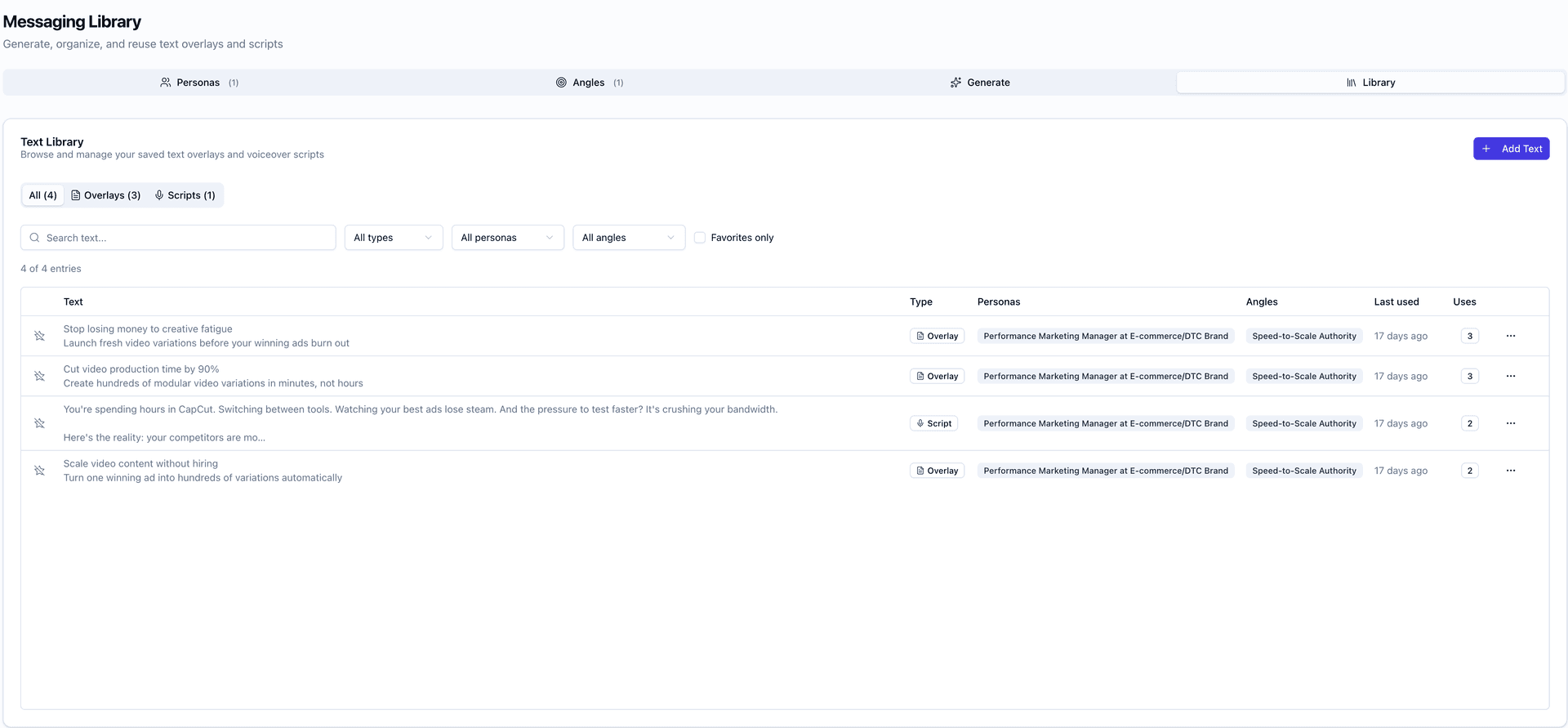Open the All personas dropdown
Screen dimensions: 1568x728
point(508,238)
